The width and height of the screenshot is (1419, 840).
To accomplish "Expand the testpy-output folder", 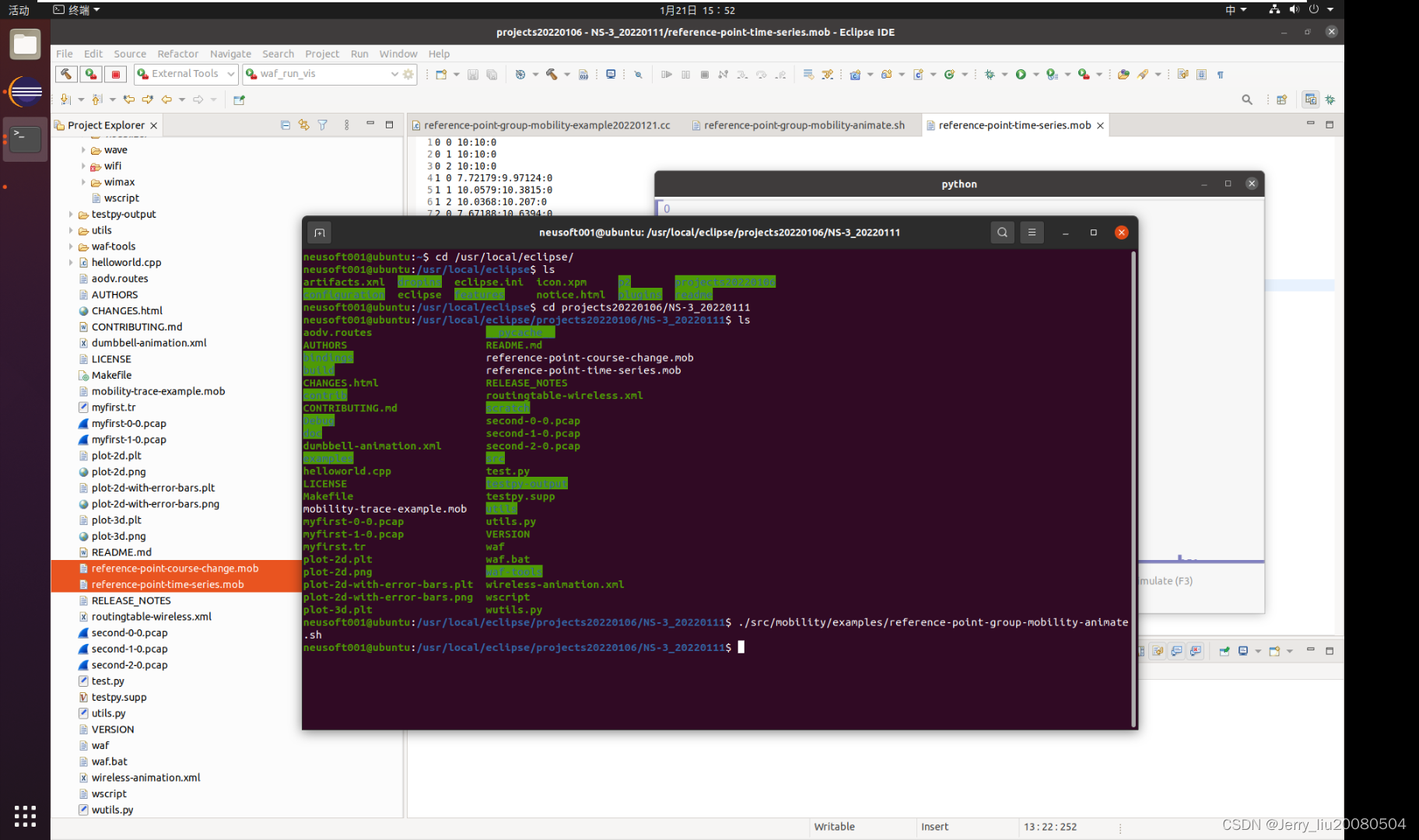I will [x=71, y=215].
